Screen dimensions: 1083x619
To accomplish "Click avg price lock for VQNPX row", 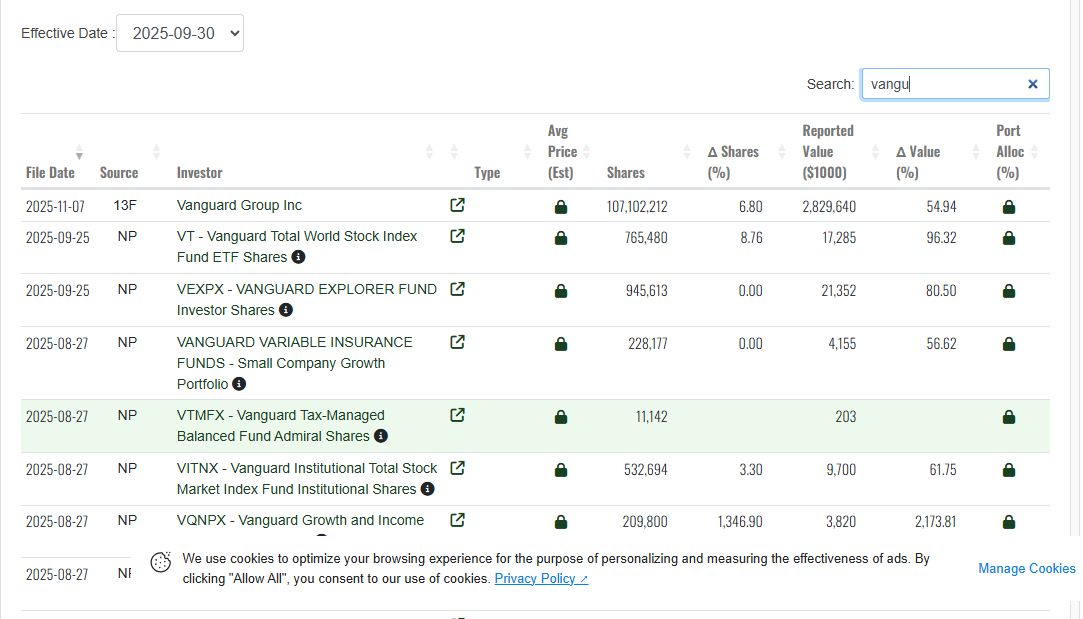I will click(561, 522).
